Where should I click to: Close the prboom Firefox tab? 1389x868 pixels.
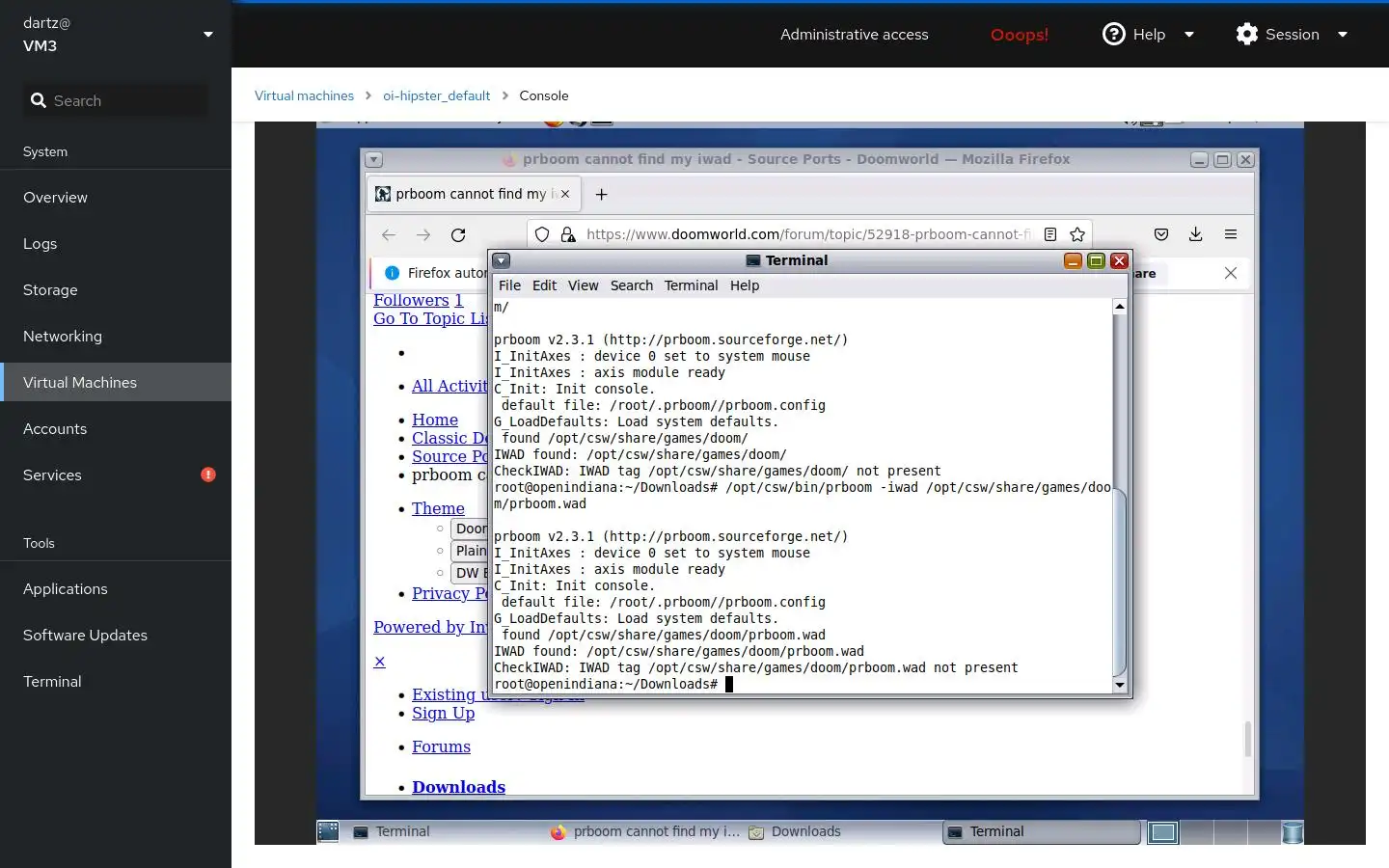tap(565, 194)
